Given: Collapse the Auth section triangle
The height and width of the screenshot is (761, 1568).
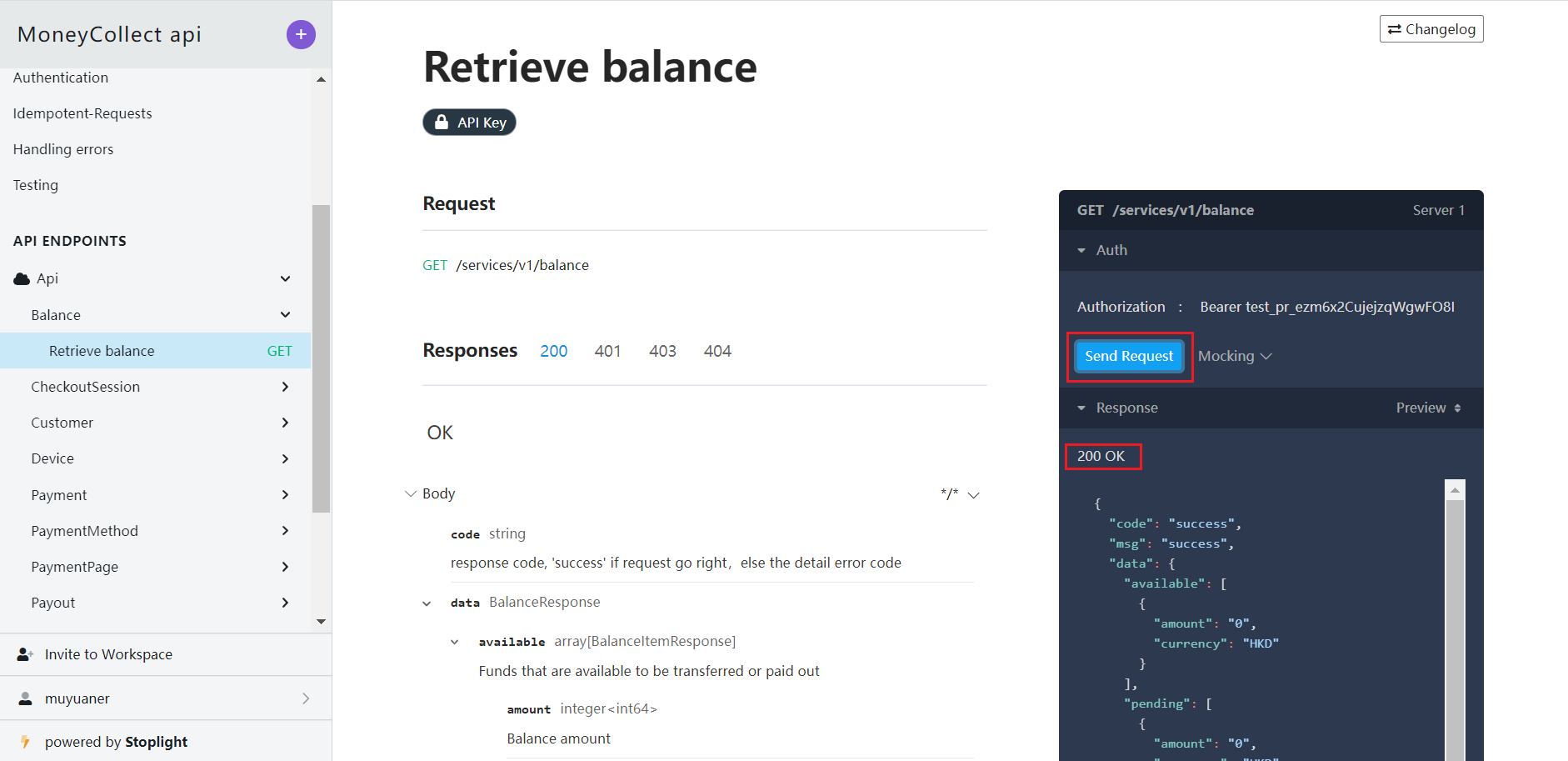Looking at the screenshot, I should tap(1081, 250).
